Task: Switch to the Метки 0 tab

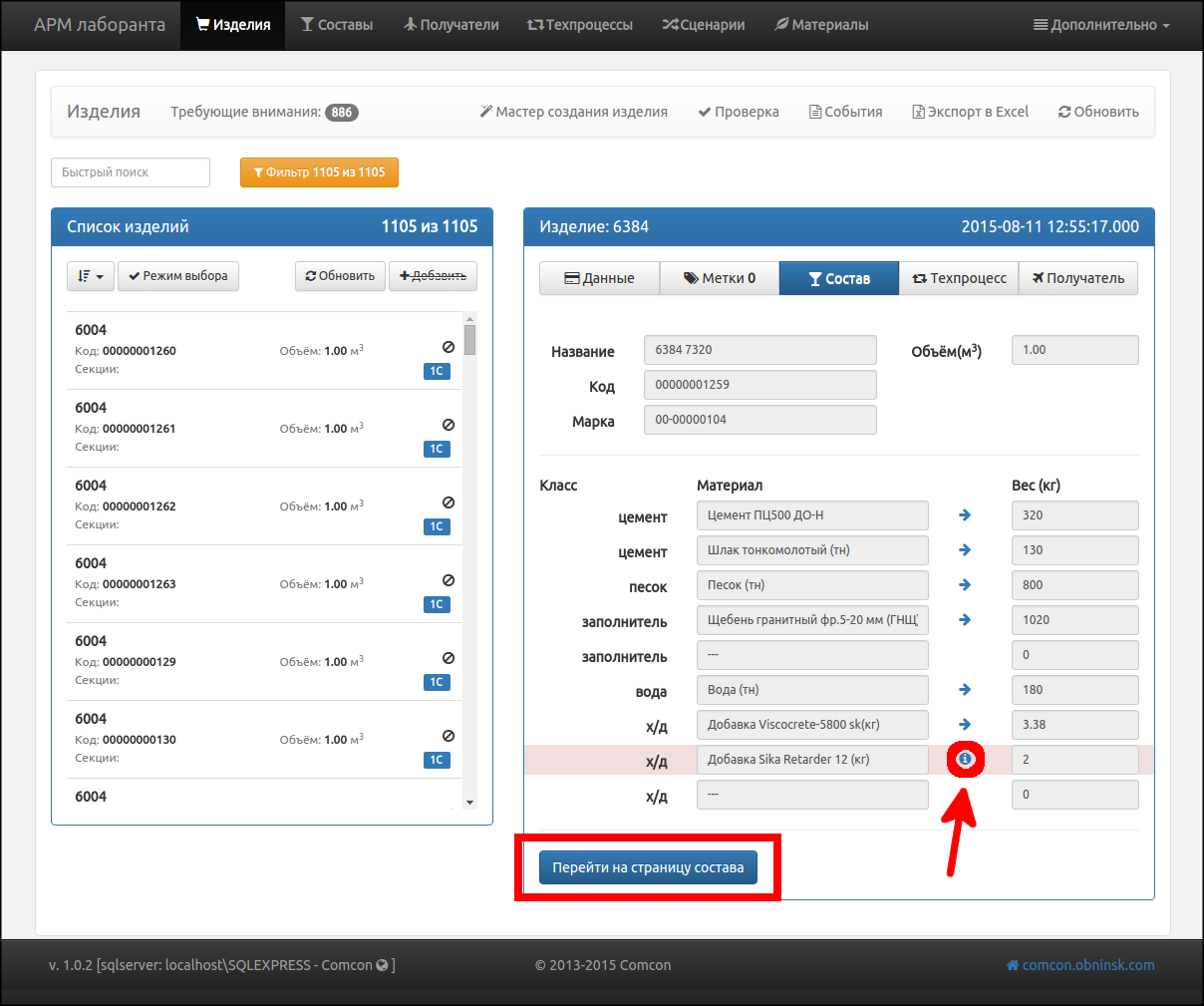Action: pyautogui.click(x=720, y=278)
